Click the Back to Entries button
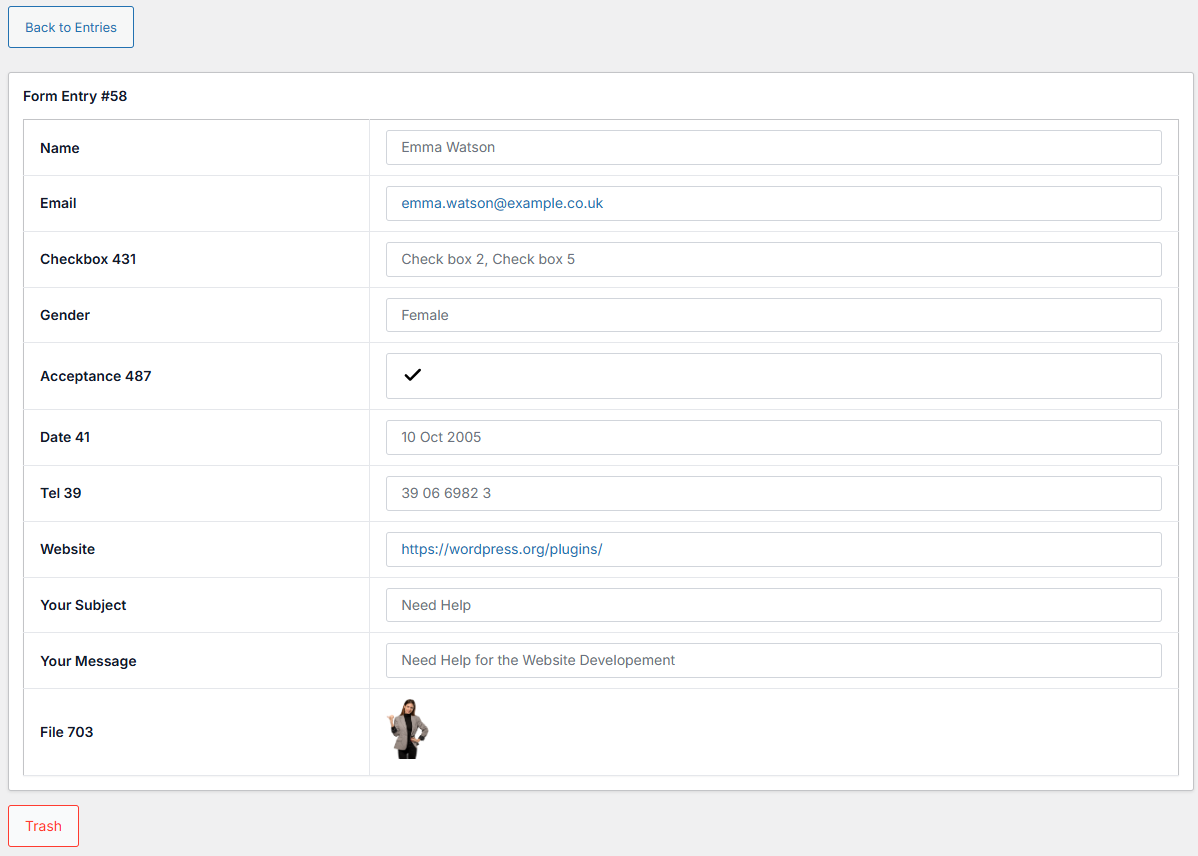 (70, 27)
